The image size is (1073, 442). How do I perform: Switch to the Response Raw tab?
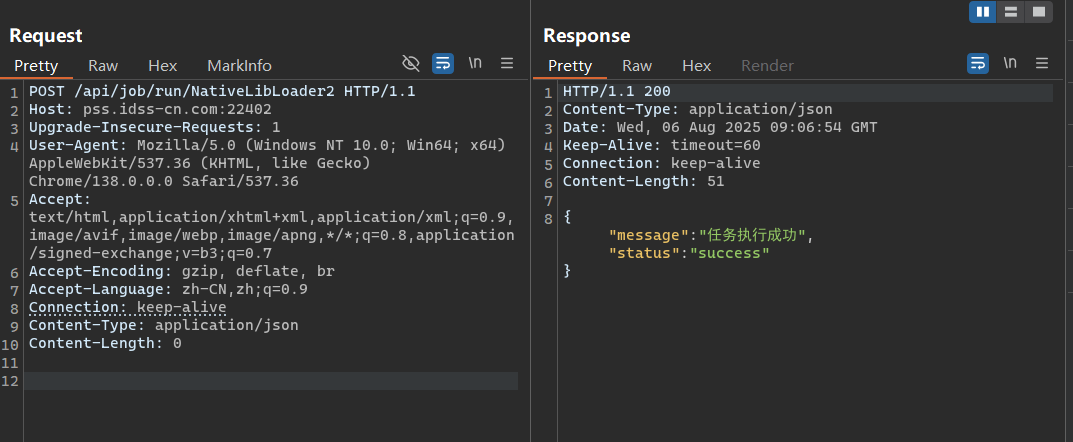(637, 66)
